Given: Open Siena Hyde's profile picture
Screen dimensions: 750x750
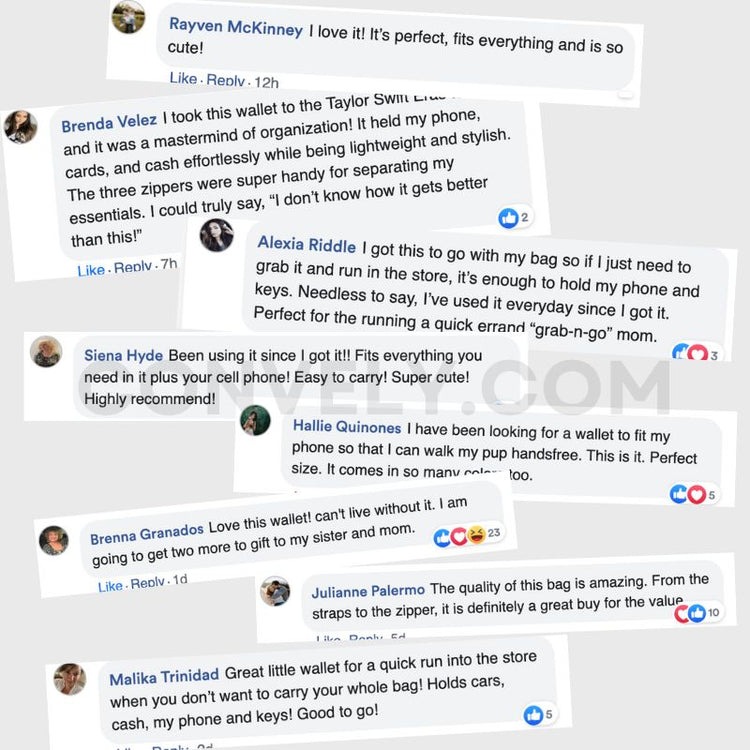Looking at the screenshot, I should (x=46, y=351).
